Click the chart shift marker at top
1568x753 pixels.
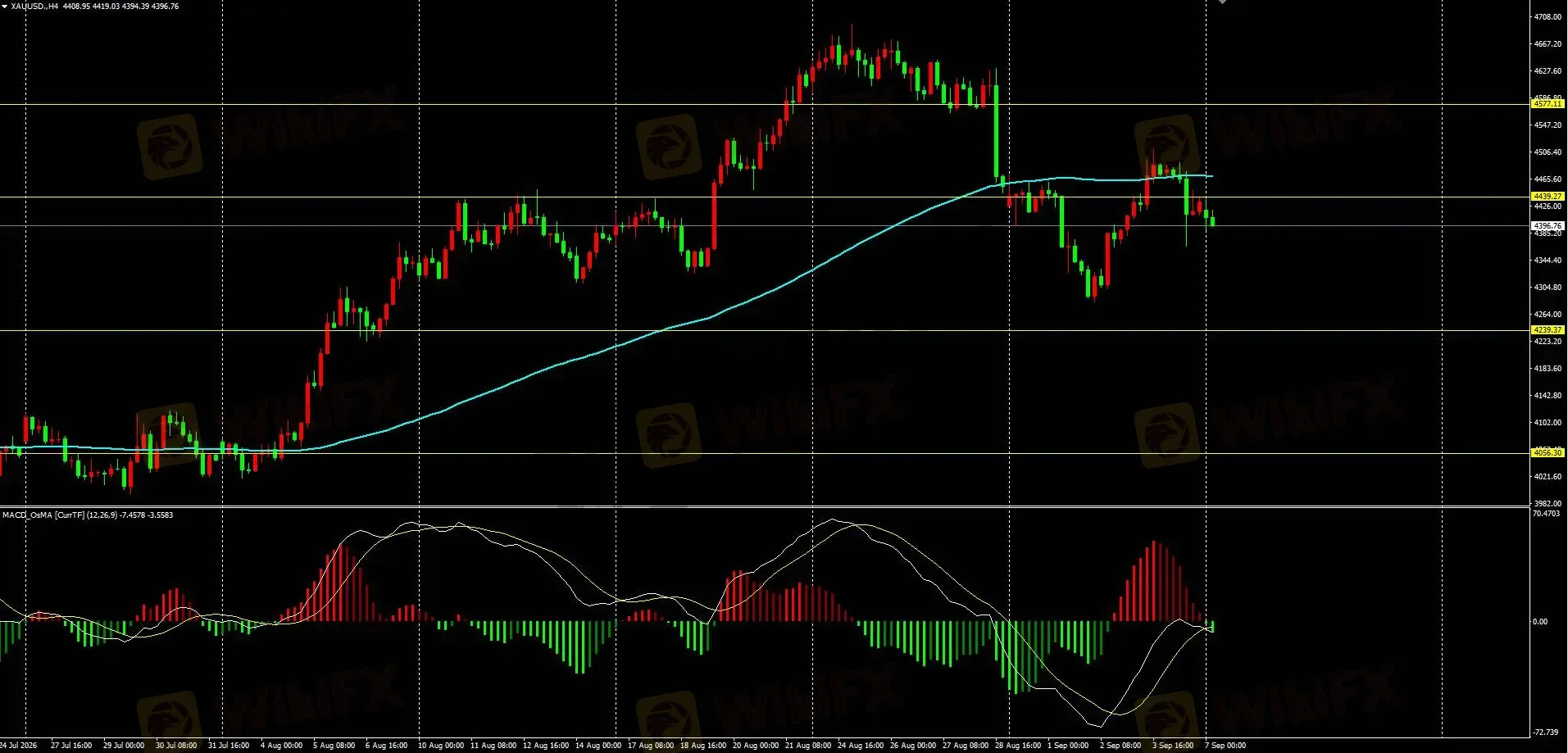(1223, 2)
